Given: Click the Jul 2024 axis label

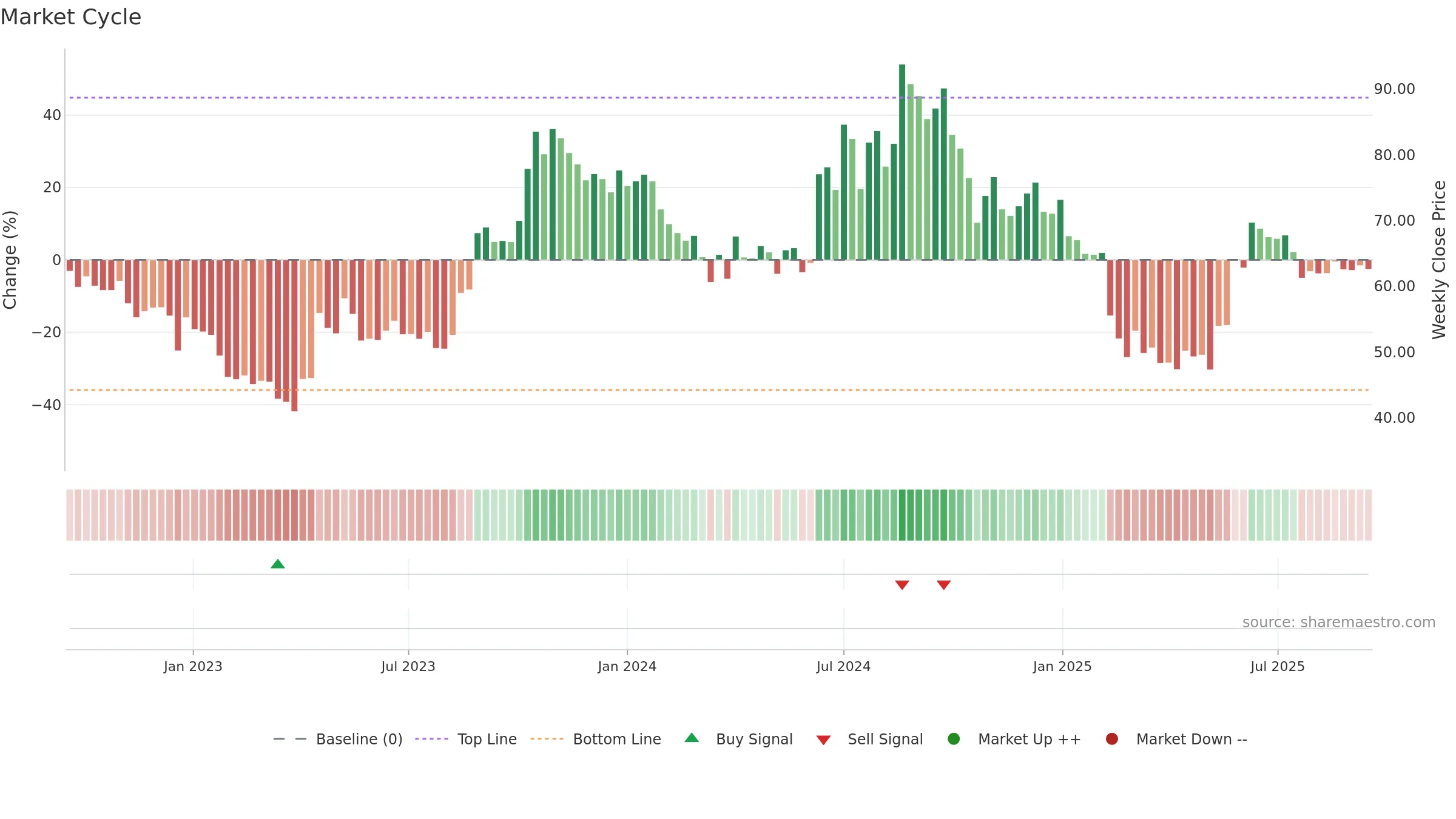Looking at the screenshot, I should pos(843,666).
